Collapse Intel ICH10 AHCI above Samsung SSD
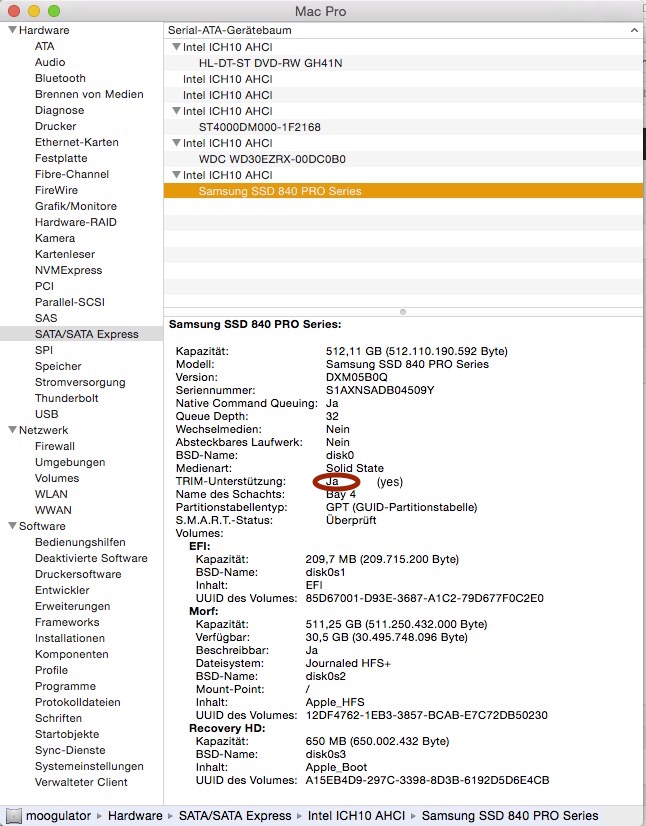The image size is (646, 826). click(176, 175)
